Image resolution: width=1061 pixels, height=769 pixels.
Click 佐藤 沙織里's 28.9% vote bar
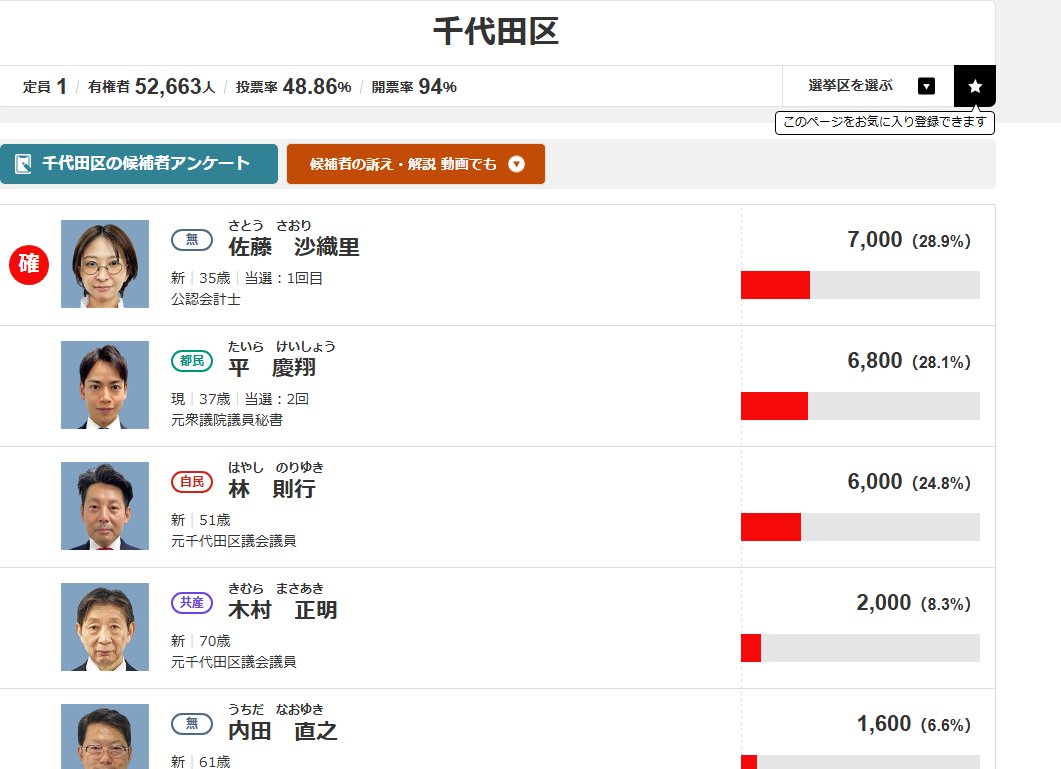[x=860, y=285]
